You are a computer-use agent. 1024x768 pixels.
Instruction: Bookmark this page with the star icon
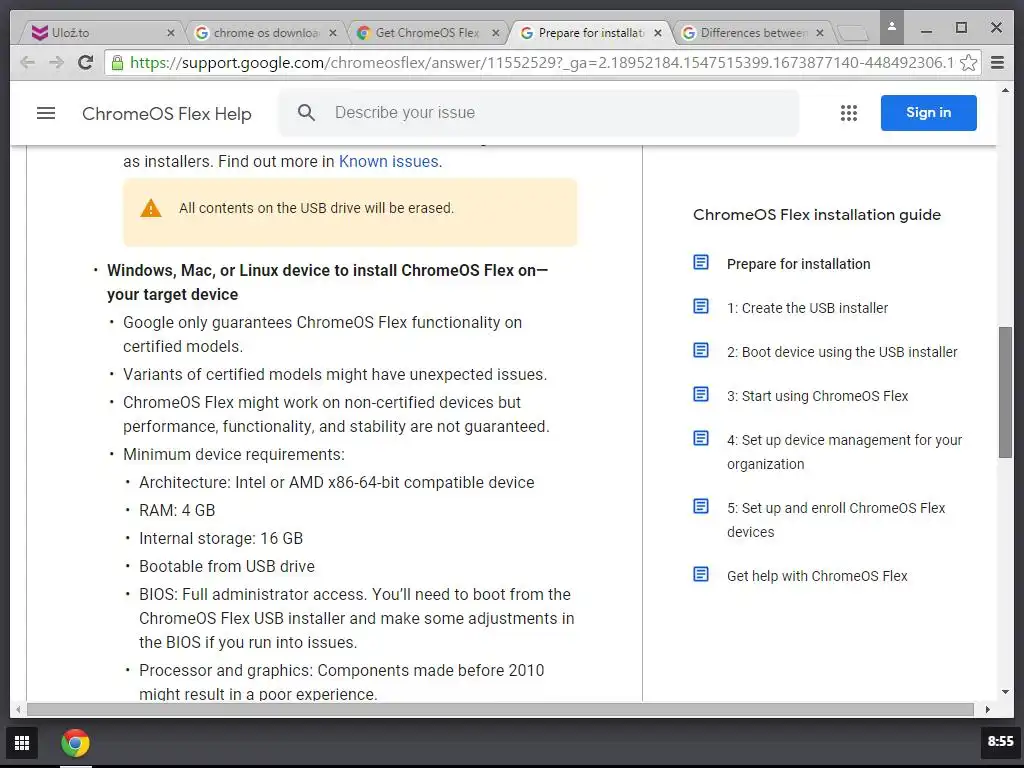968,63
